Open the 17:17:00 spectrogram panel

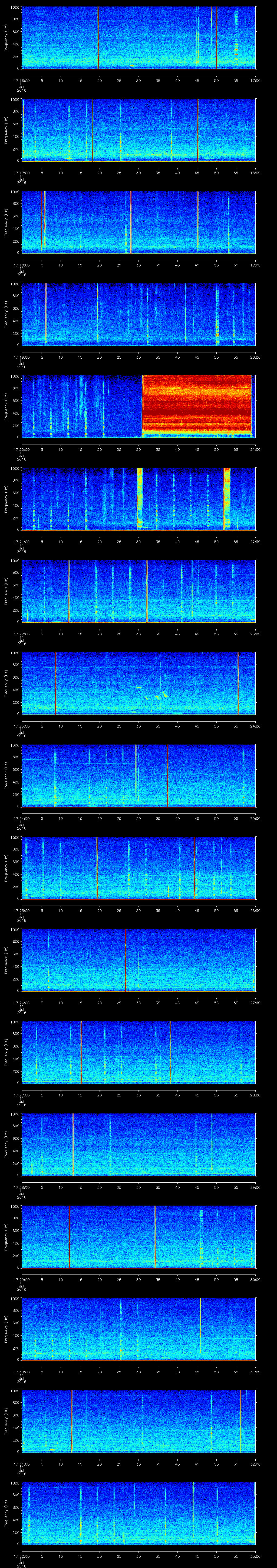pyautogui.click(x=139, y=130)
